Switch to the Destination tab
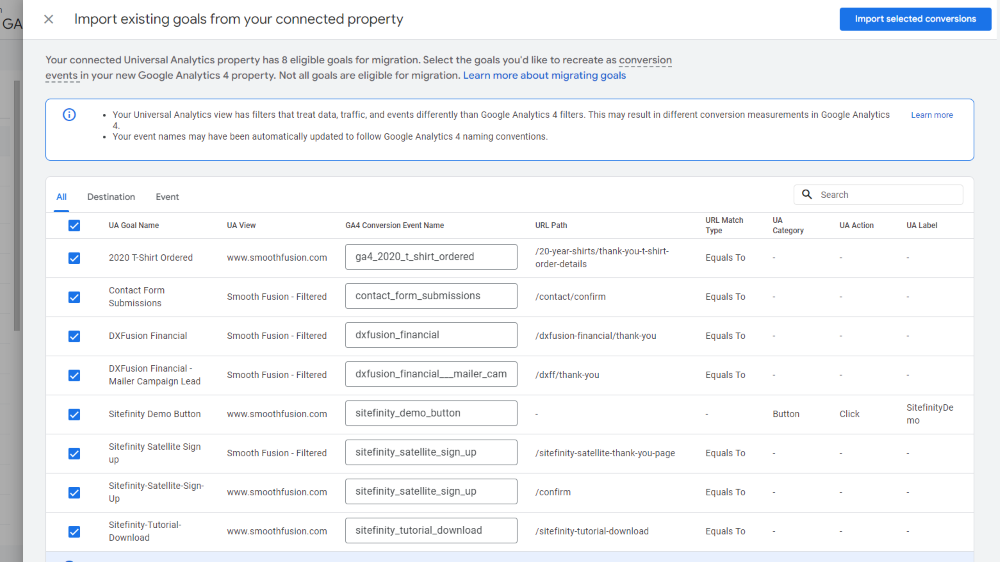This screenshot has height=562, width=1000. coord(111,196)
